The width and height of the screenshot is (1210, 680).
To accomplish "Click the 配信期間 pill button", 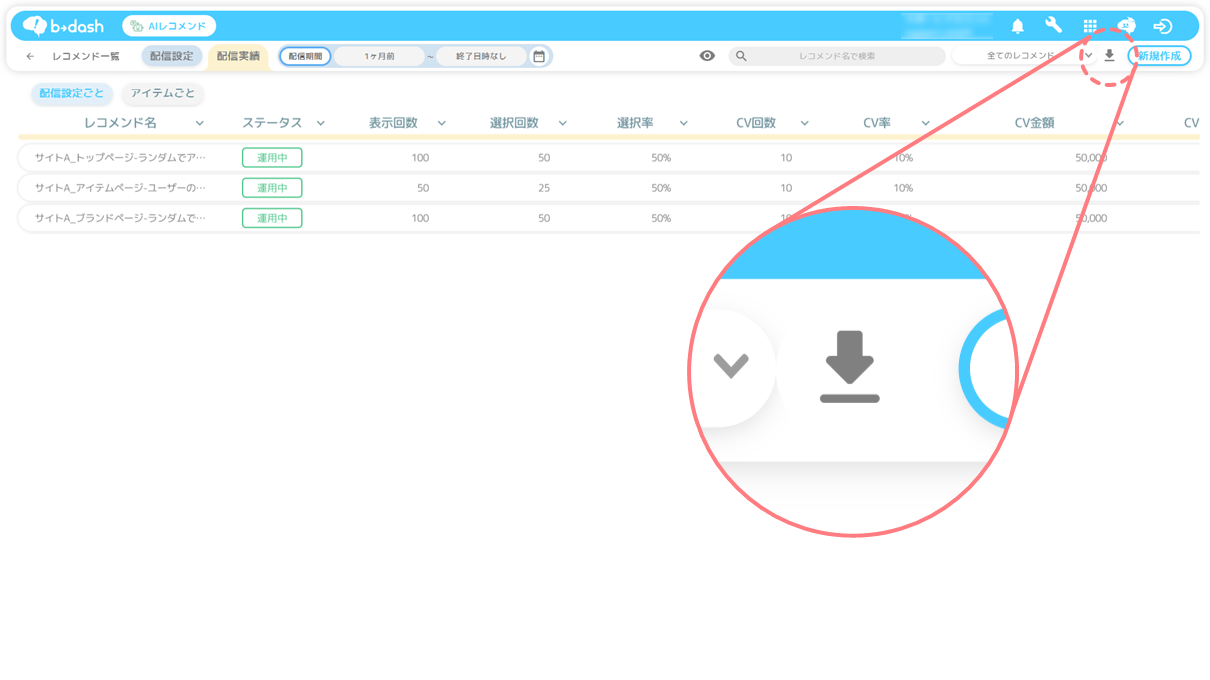I will pos(305,56).
